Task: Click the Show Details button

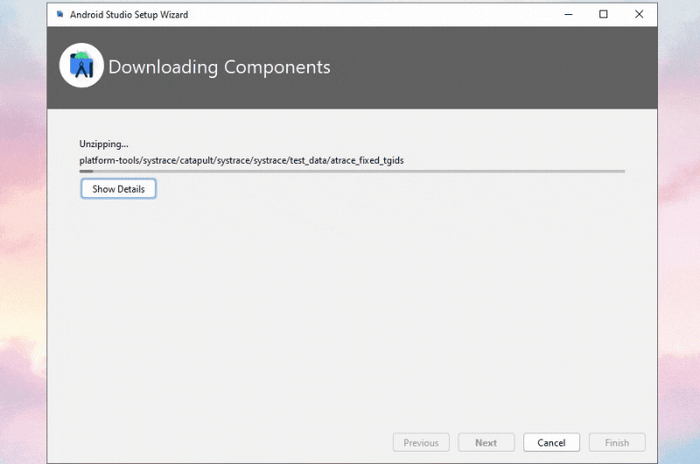Action: [118, 189]
